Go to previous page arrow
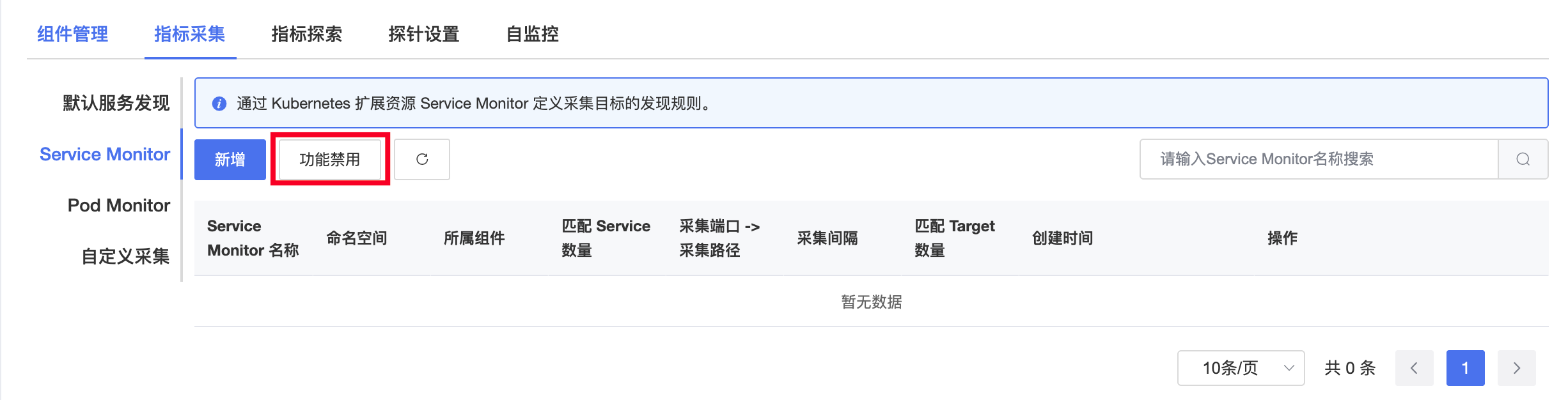Screen dimensions: 1568x400 (1414, 368)
